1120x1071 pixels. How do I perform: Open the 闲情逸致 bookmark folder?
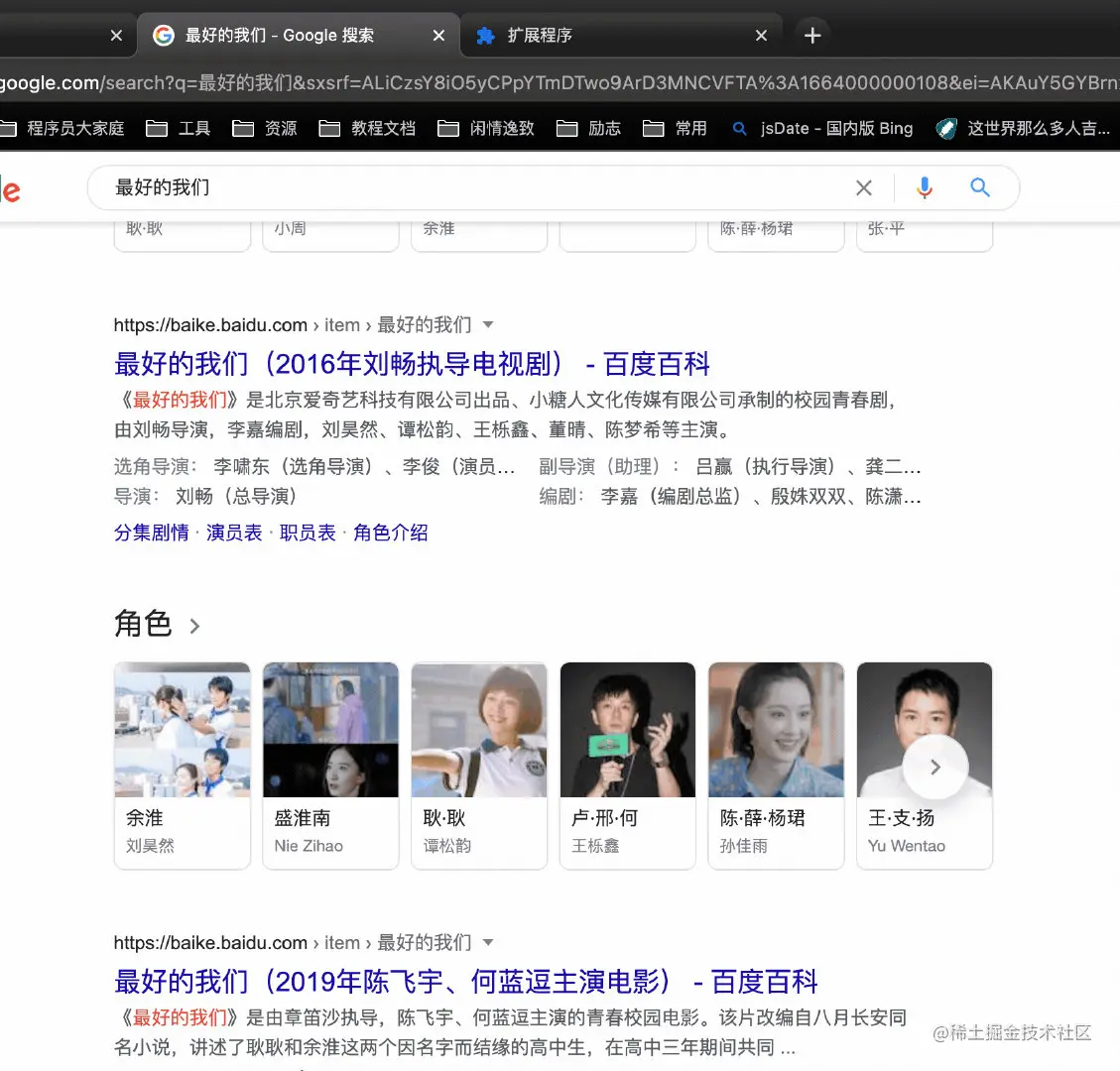click(x=486, y=129)
